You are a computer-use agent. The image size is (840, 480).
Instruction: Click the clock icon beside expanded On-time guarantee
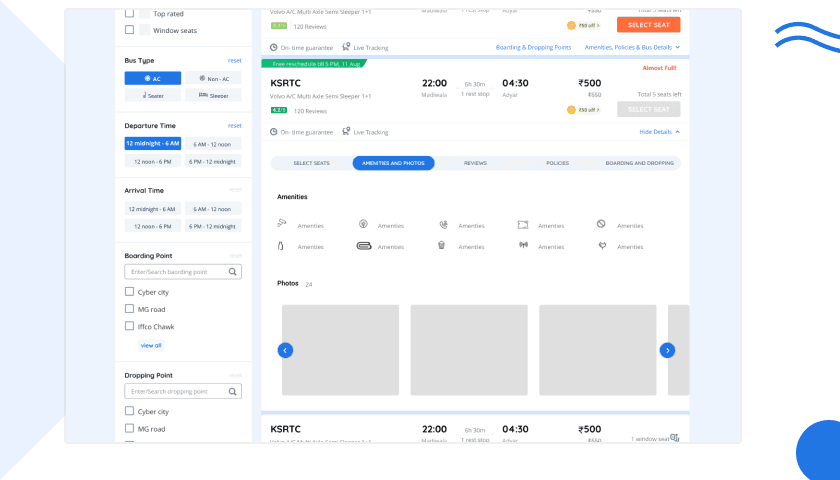click(273, 132)
